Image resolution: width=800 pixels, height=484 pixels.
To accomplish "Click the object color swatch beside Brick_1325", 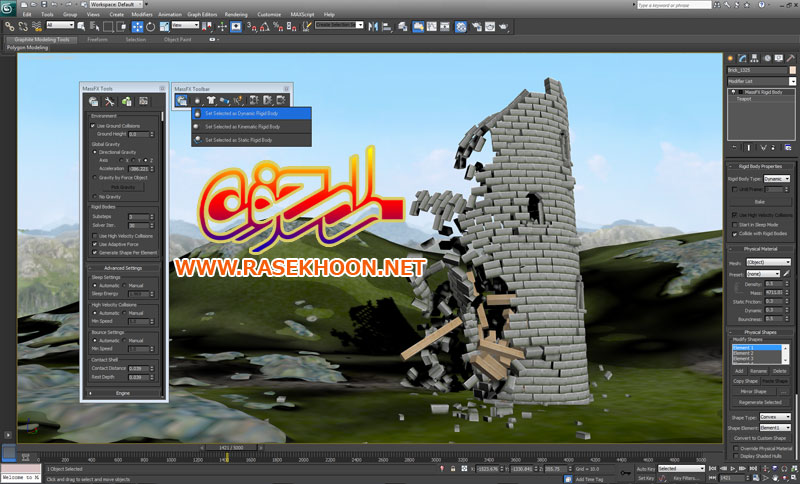I will click(792, 70).
